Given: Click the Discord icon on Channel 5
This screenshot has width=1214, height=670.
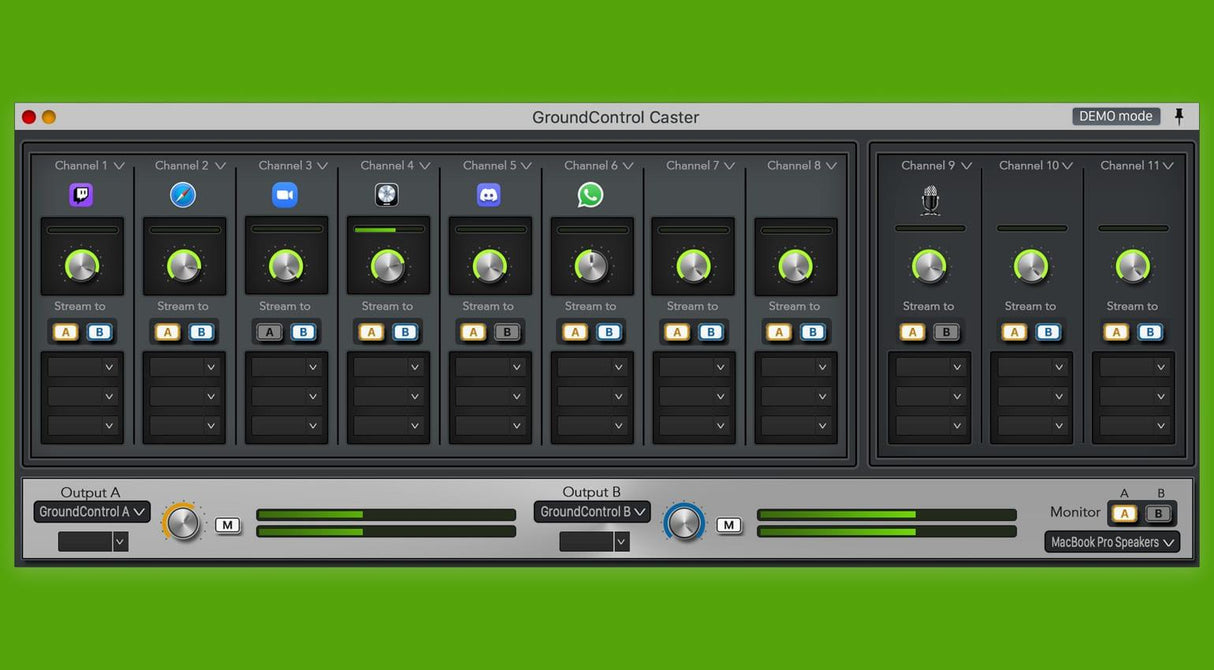Looking at the screenshot, I should point(489,195).
